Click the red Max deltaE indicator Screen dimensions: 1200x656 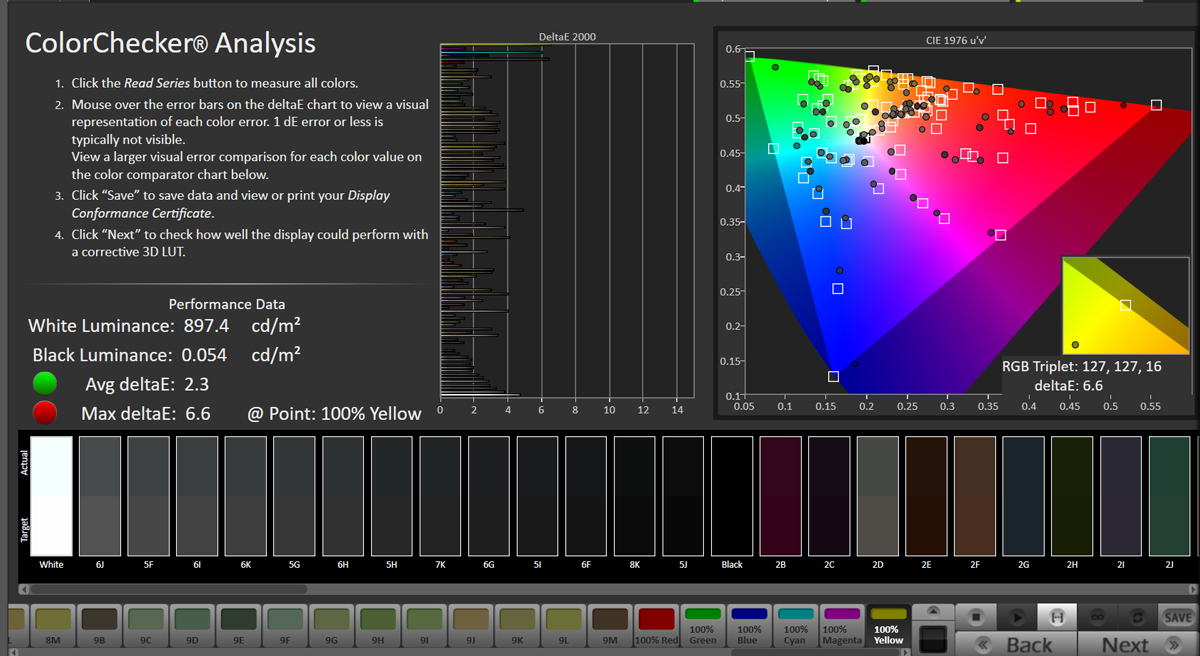(x=45, y=412)
